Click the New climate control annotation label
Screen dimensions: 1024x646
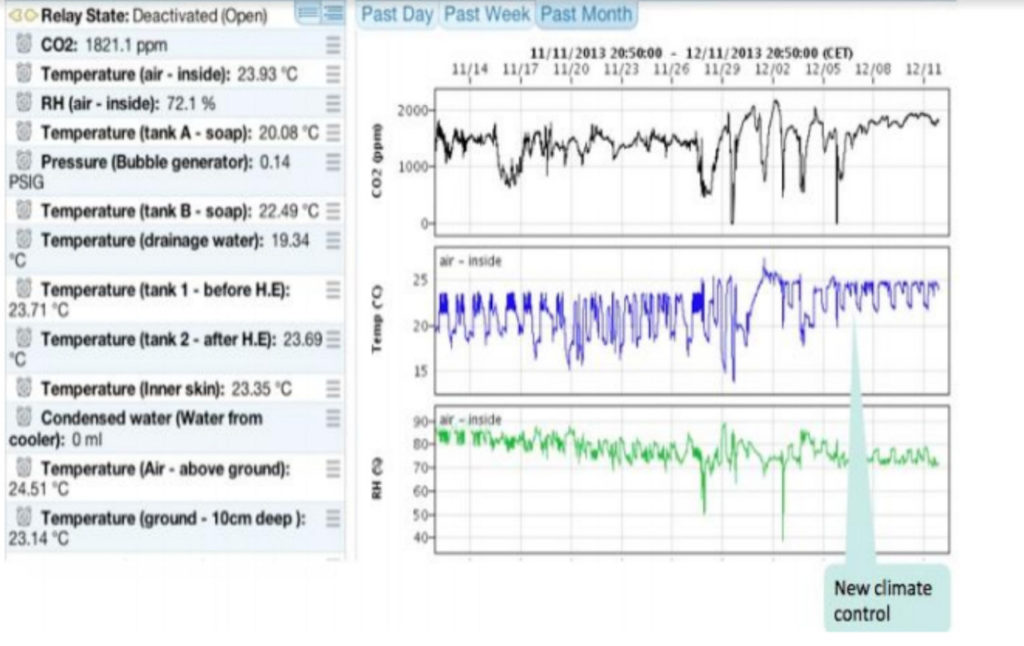tap(883, 600)
